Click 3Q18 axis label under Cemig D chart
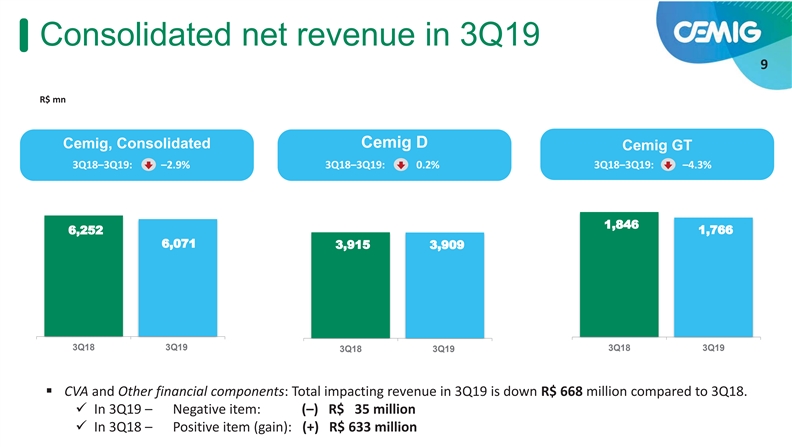The height and width of the screenshot is (447, 792). pos(350,349)
